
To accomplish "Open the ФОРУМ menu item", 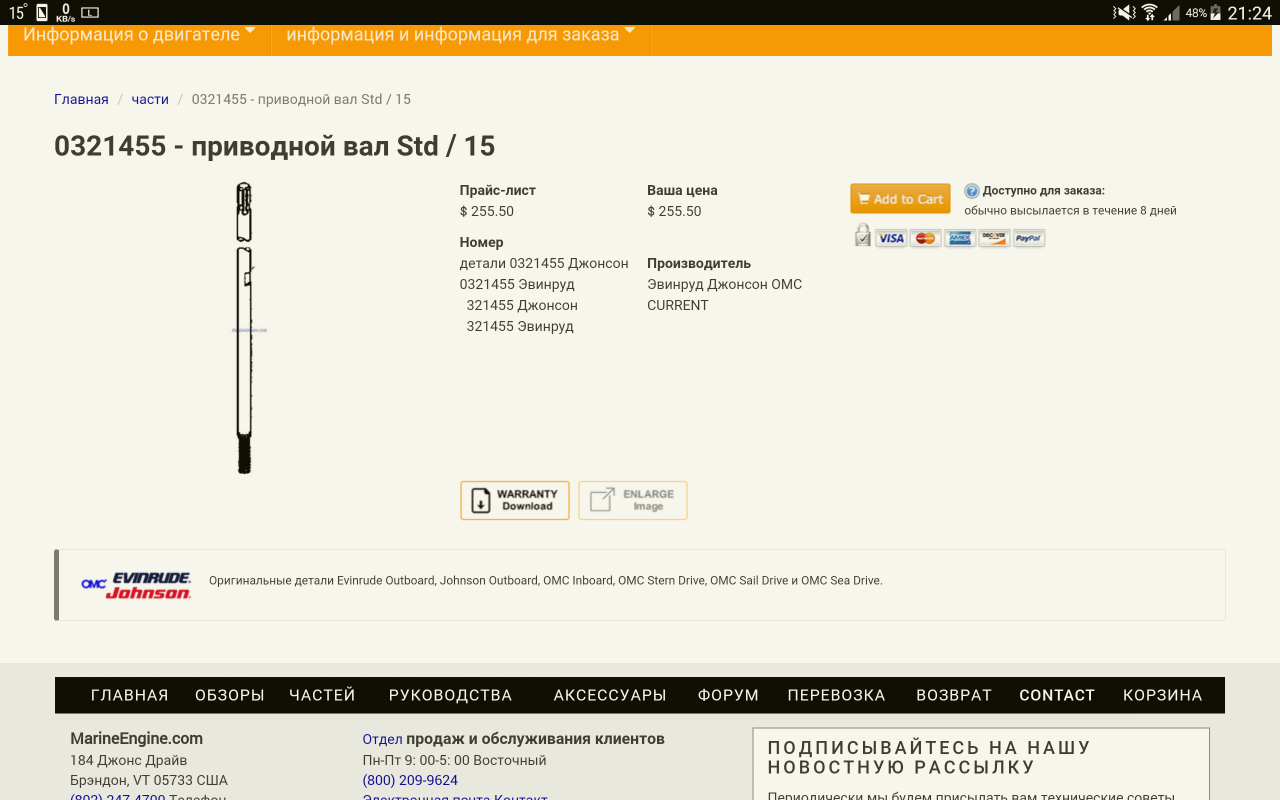I will (x=728, y=695).
